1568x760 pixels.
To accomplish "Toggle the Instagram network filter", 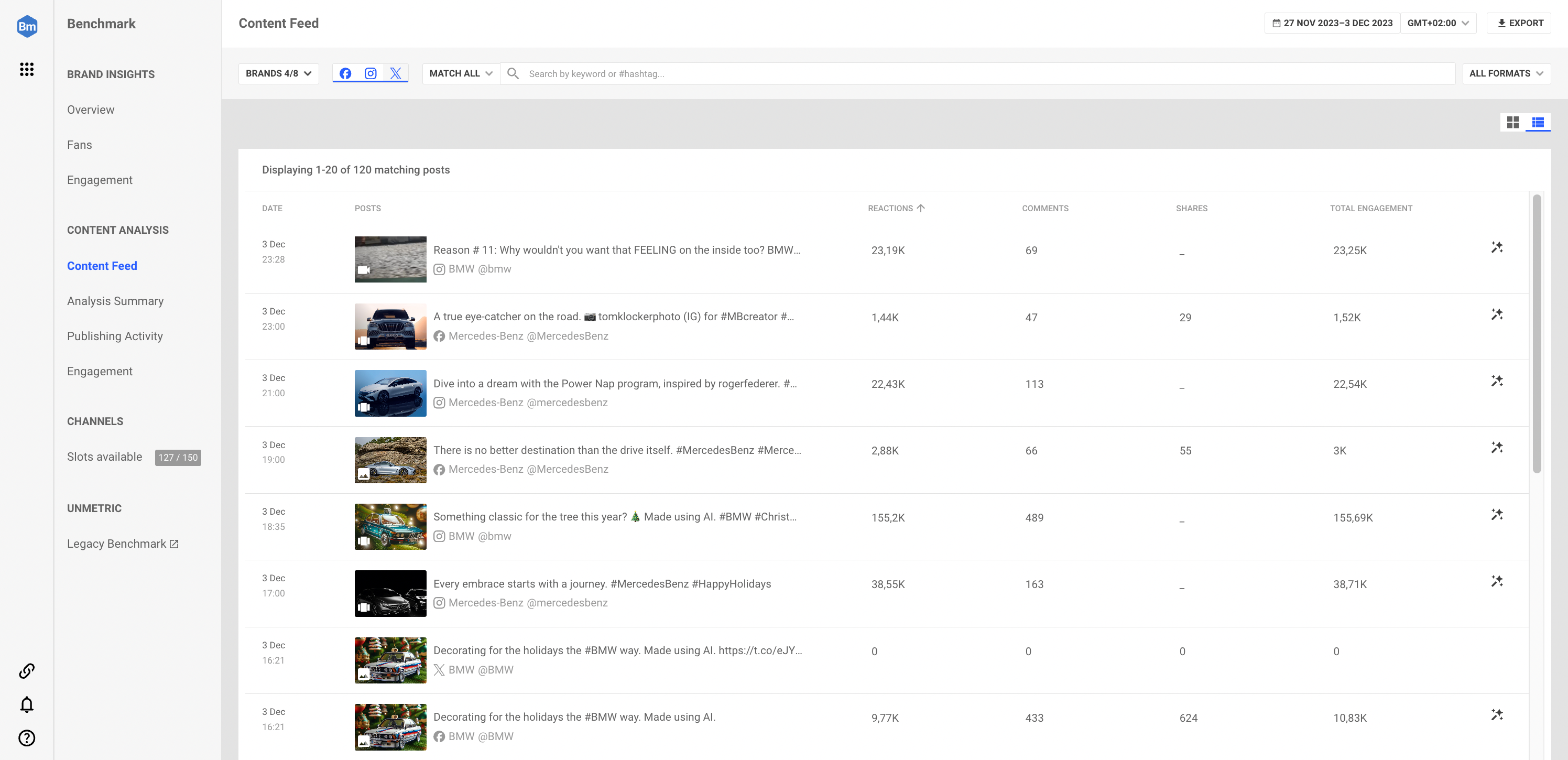I will (370, 74).
